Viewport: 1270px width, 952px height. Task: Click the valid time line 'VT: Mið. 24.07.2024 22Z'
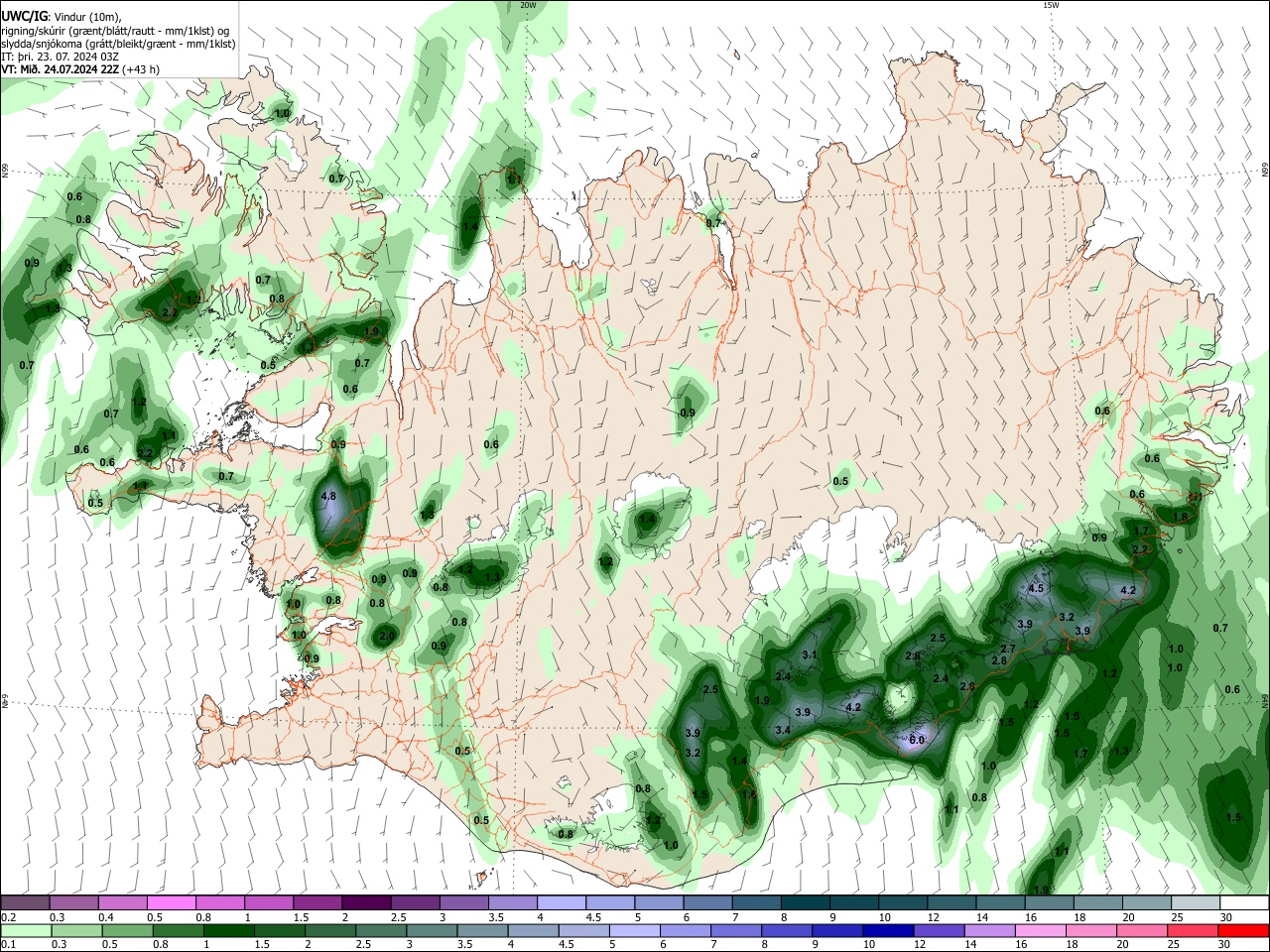[x=59, y=69]
